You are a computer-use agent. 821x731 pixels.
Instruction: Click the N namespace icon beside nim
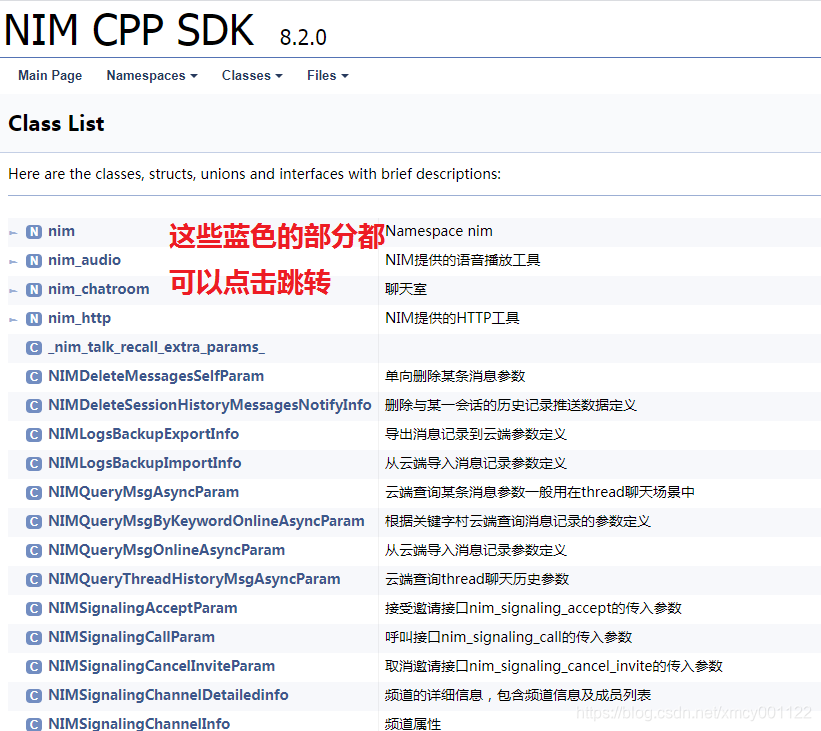pos(34,232)
